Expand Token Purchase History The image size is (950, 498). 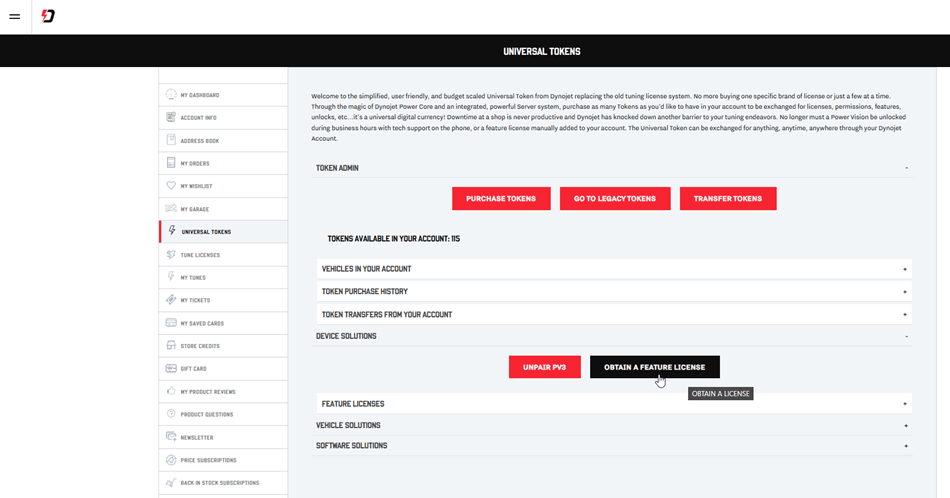tap(614, 291)
